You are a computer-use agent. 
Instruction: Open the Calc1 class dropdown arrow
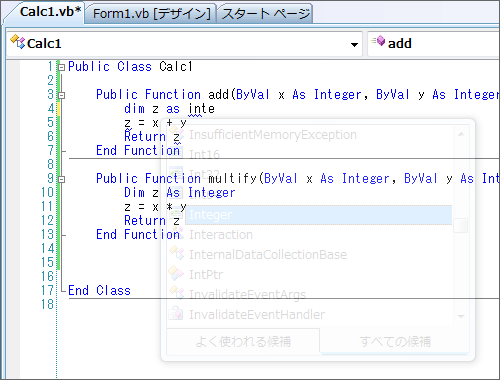pyautogui.click(x=354, y=44)
